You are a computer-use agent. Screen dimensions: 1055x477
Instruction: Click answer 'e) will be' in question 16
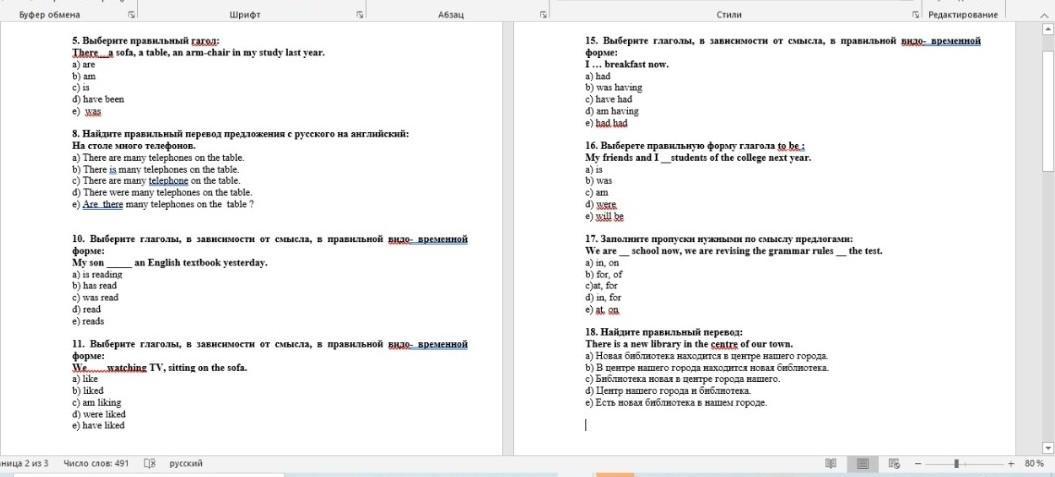pos(604,216)
